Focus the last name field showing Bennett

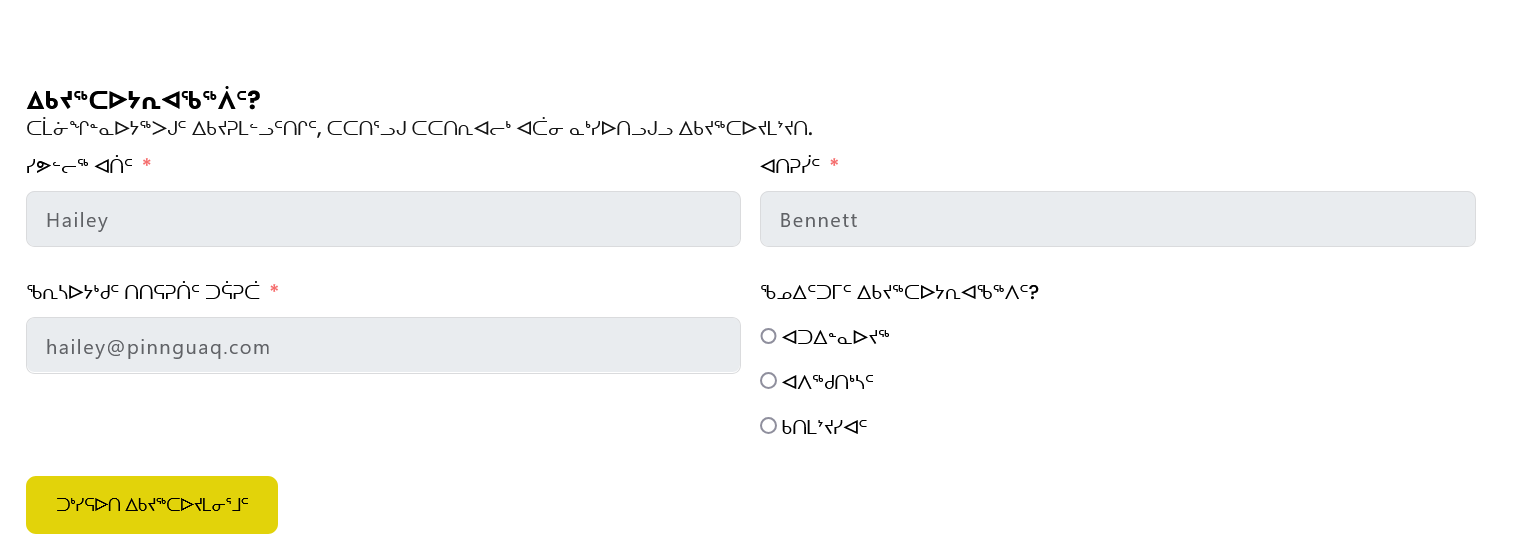pos(1117,219)
